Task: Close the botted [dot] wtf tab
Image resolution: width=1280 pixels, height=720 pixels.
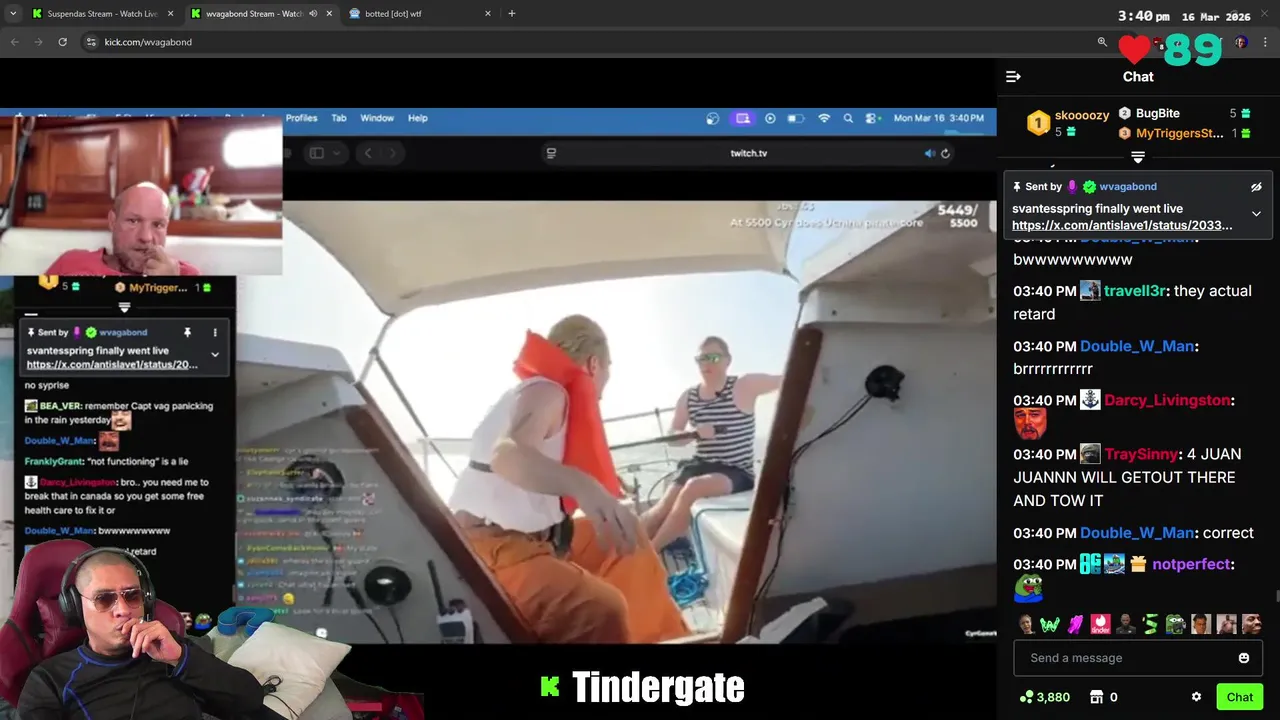Action: pyautogui.click(x=488, y=14)
